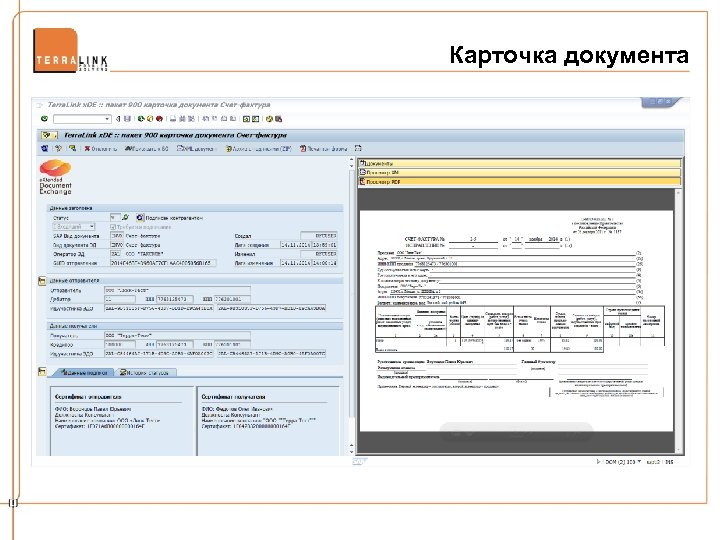Switch to the История статусов tab
Image resolution: width=720 pixels, height=540 pixels.
145,372
